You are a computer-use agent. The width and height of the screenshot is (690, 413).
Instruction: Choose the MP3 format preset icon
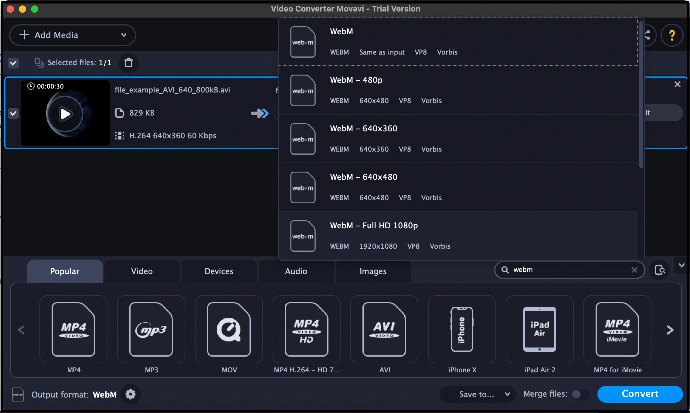tap(151, 329)
